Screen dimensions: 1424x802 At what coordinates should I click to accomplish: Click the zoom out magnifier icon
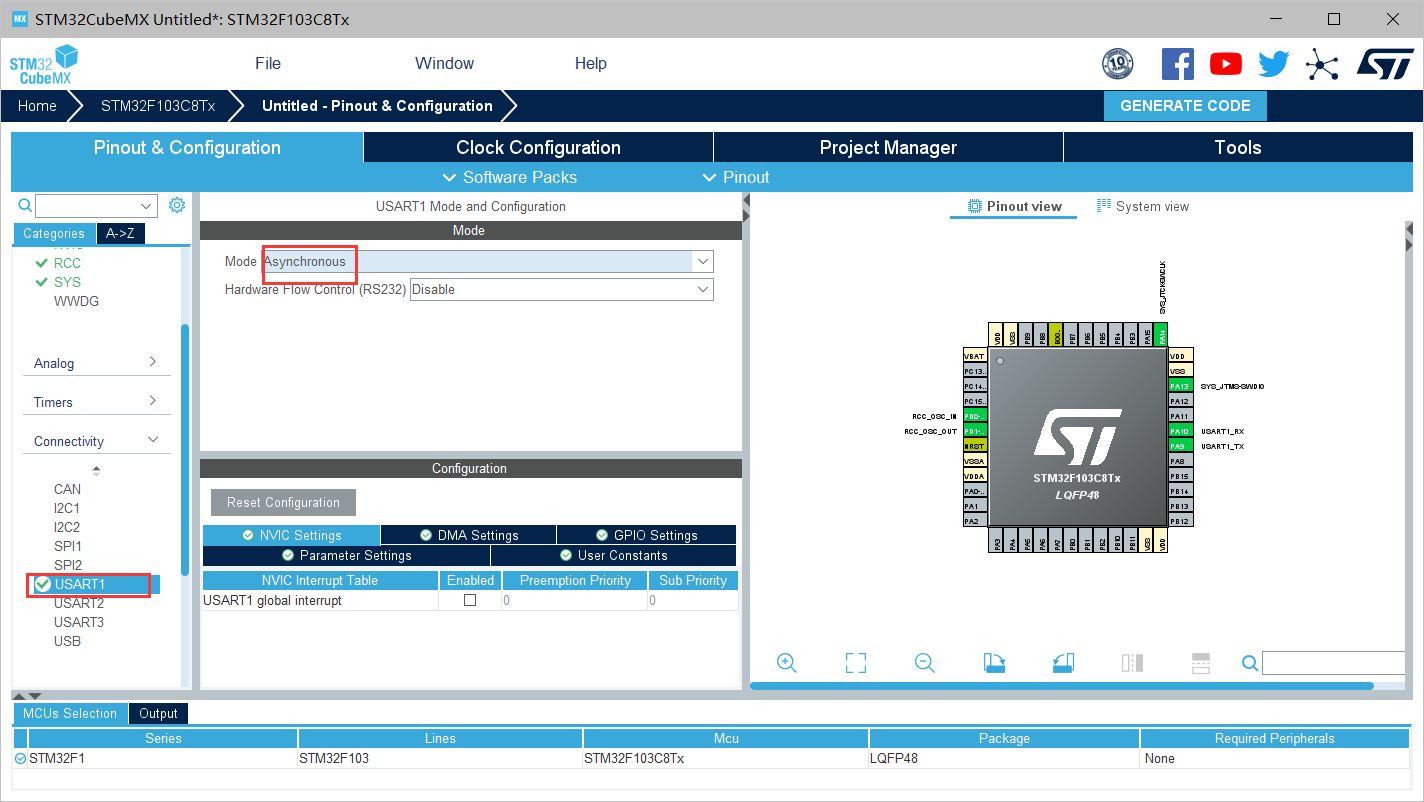pyautogui.click(x=923, y=662)
